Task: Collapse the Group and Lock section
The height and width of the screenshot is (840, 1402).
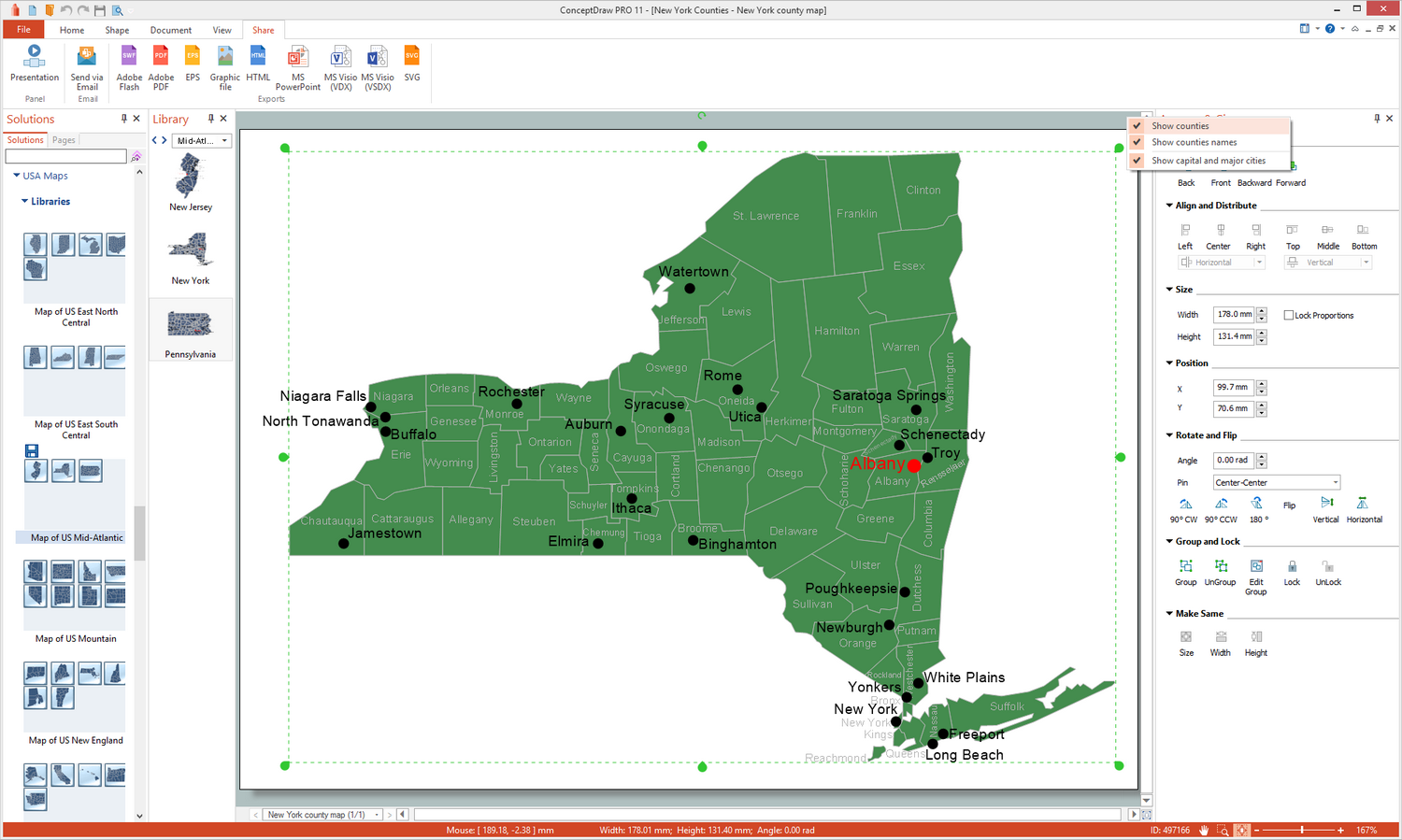Action: click(1169, 541)
